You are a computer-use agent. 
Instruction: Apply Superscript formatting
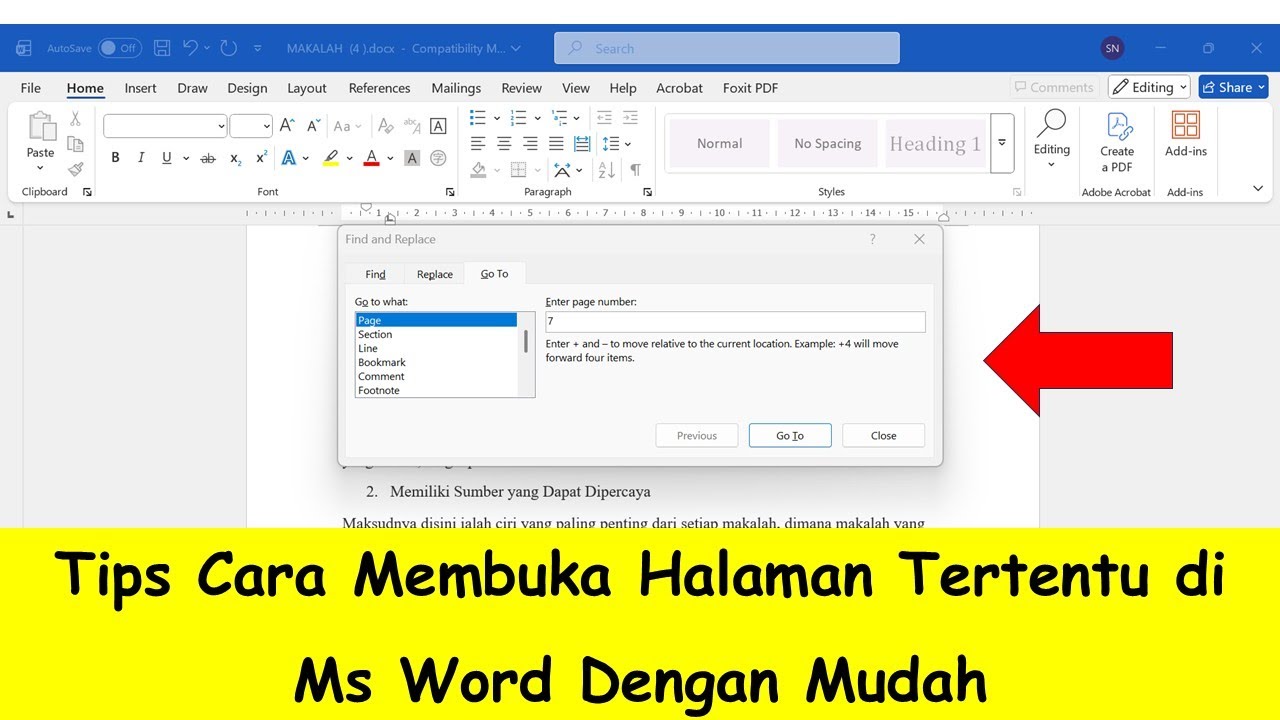[x=261, y=158]
